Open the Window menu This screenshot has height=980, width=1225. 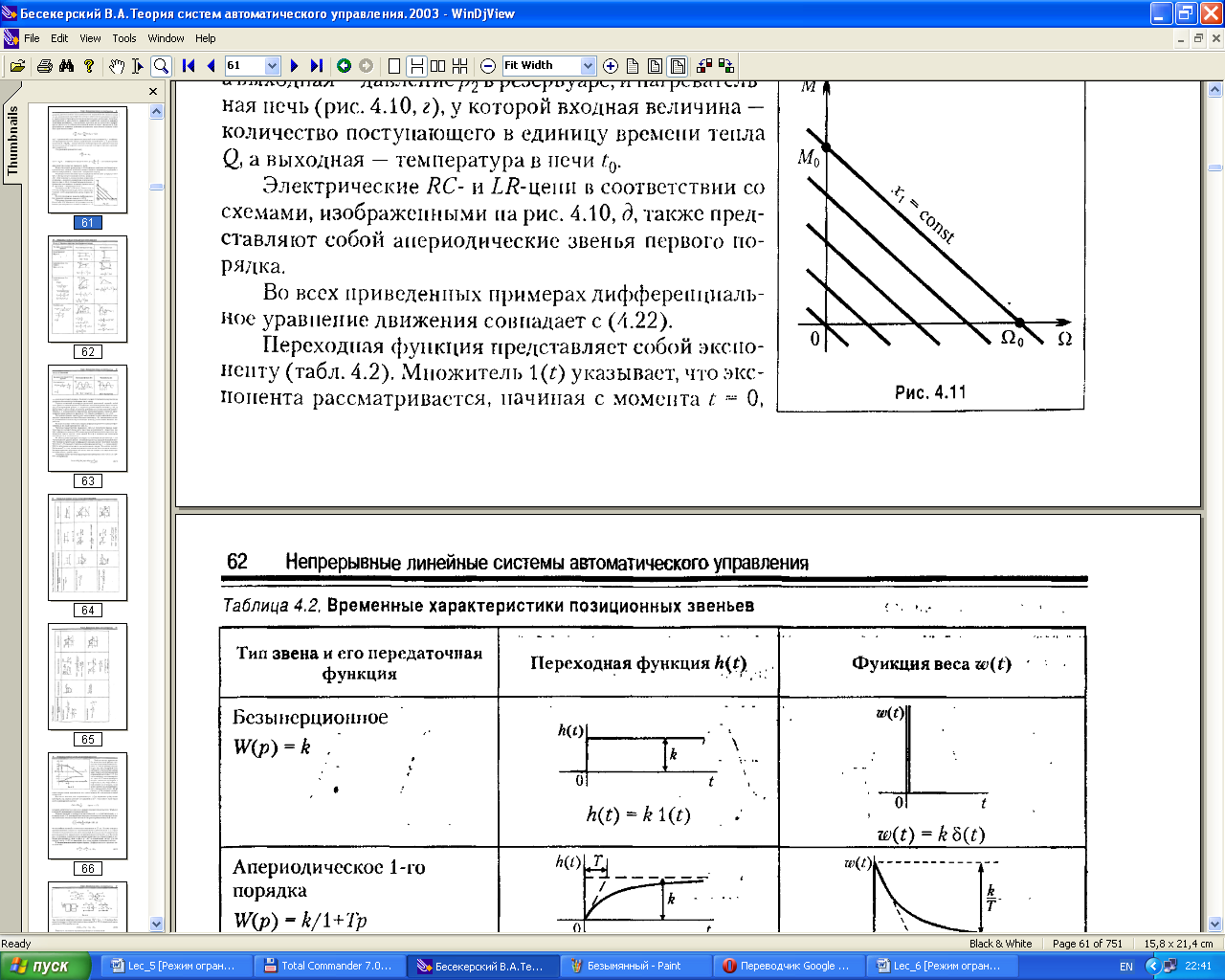[x=166, y=38]
